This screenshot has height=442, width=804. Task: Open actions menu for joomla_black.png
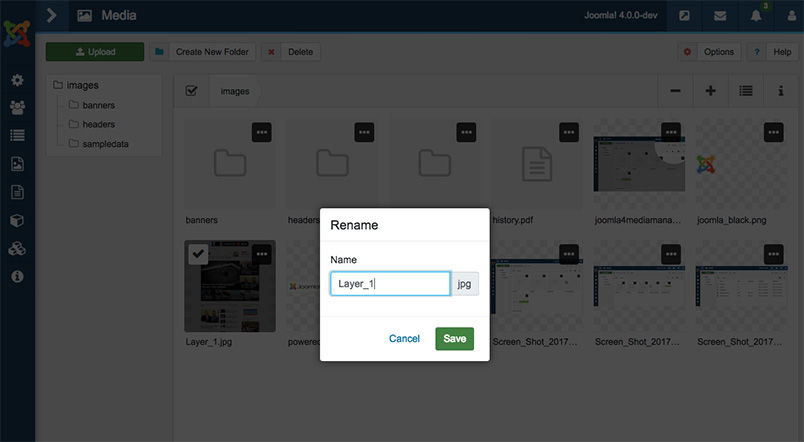(773, 132)
